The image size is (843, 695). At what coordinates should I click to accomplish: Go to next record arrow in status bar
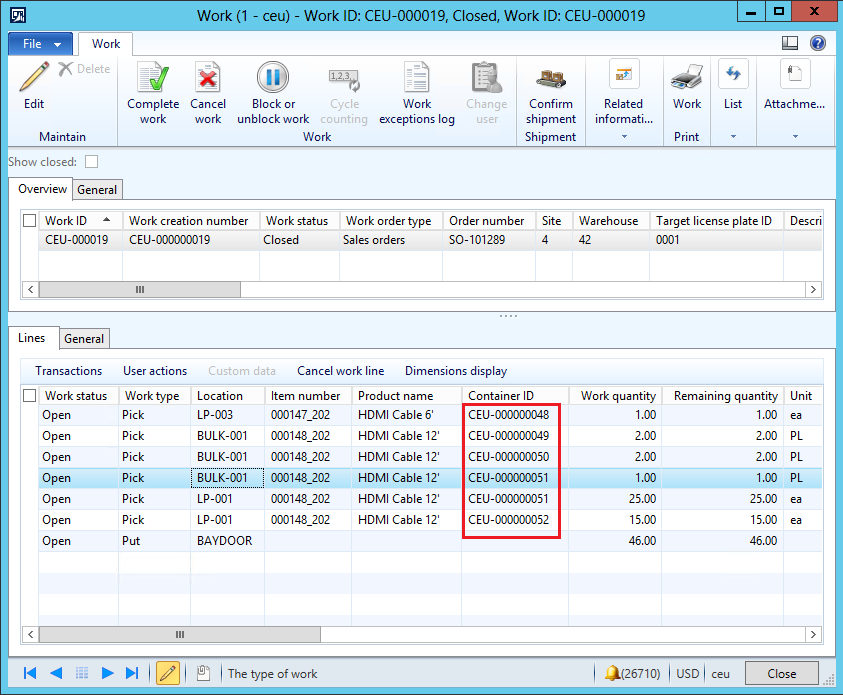pos(108,673)
